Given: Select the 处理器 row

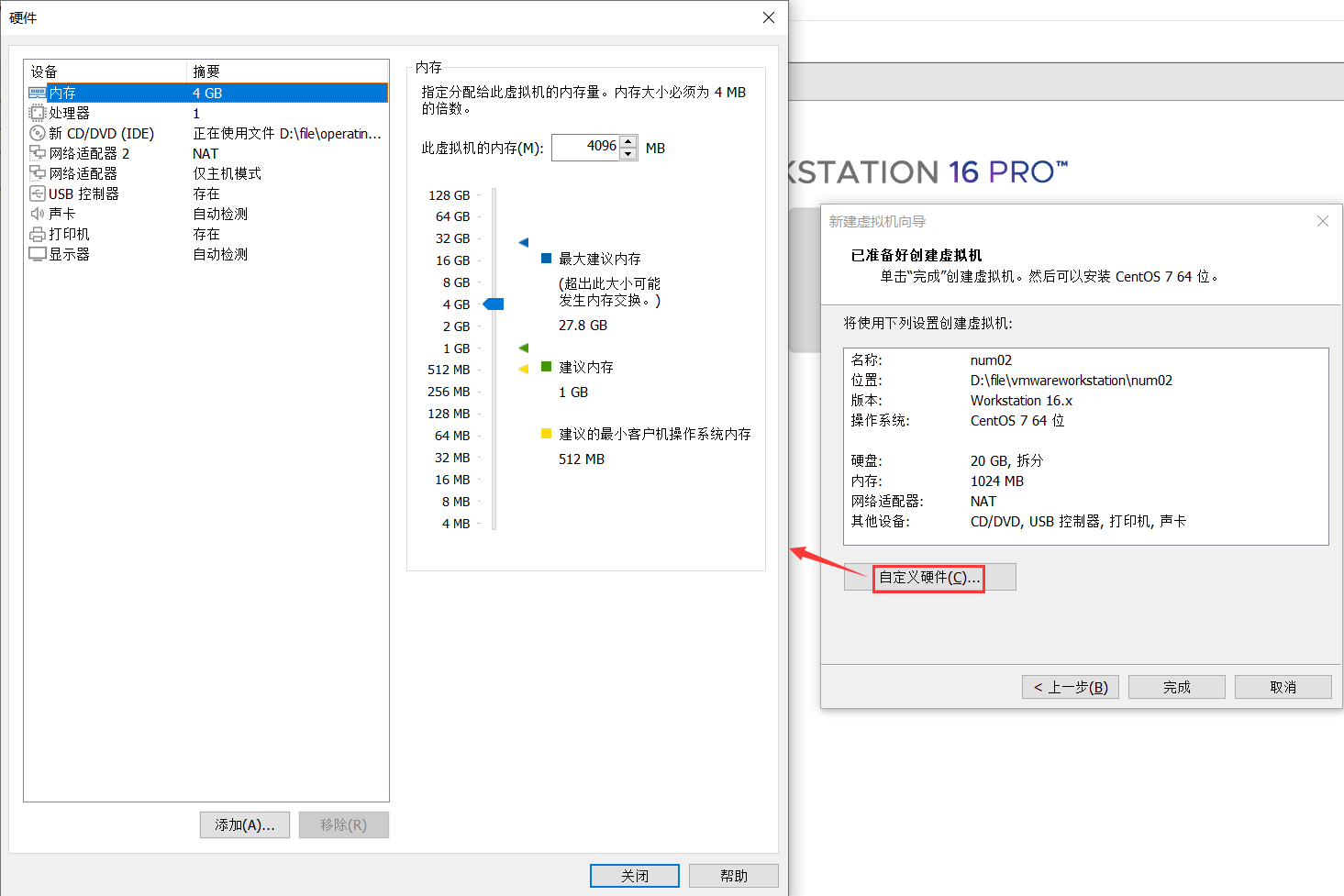Looking at the screenshot, I should point(208,113).
